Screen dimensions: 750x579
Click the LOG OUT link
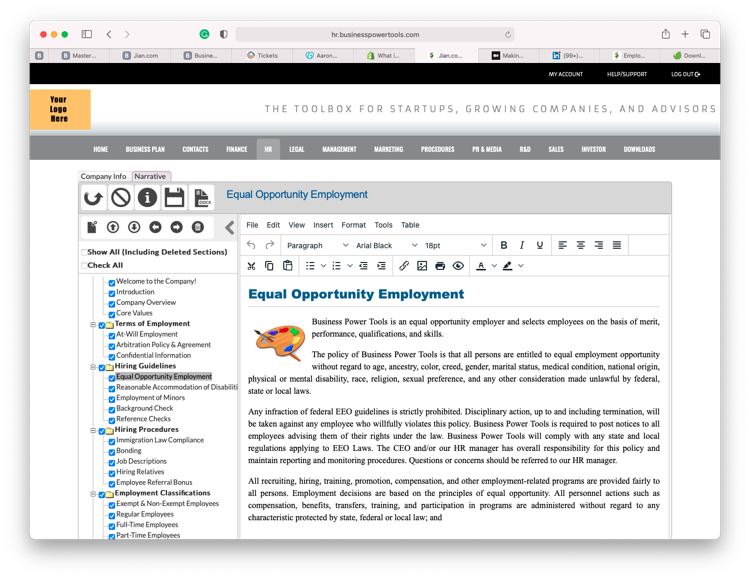click(685, 74)
